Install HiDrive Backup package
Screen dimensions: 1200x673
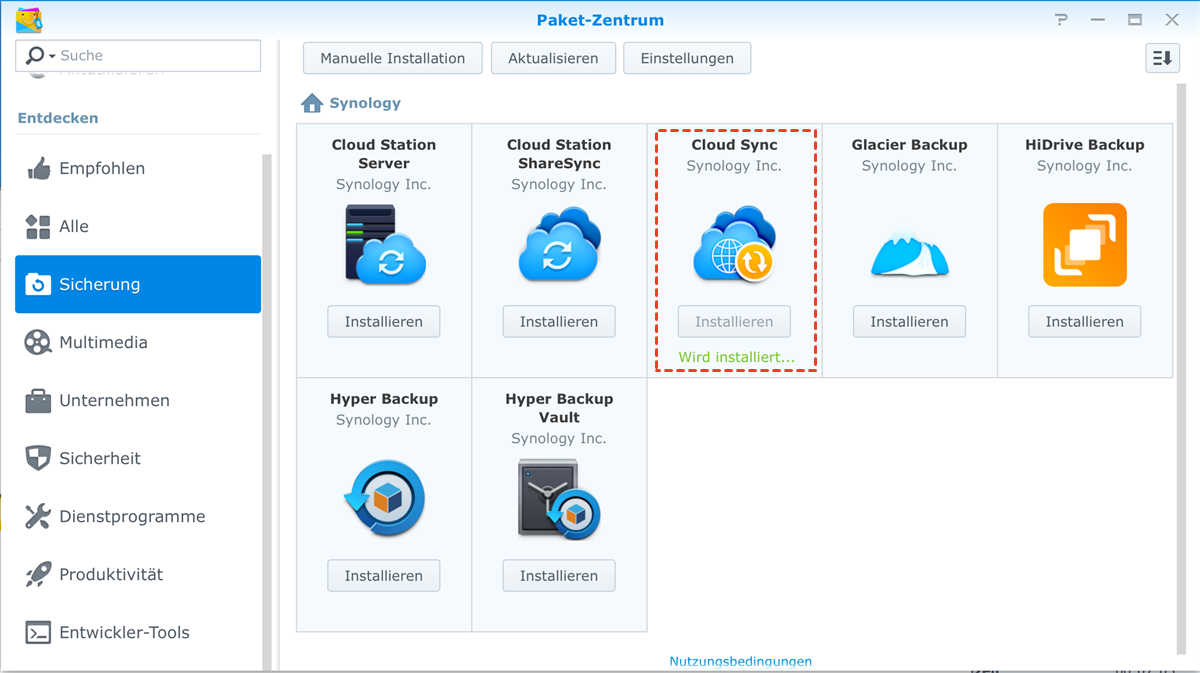(1084, 321)
